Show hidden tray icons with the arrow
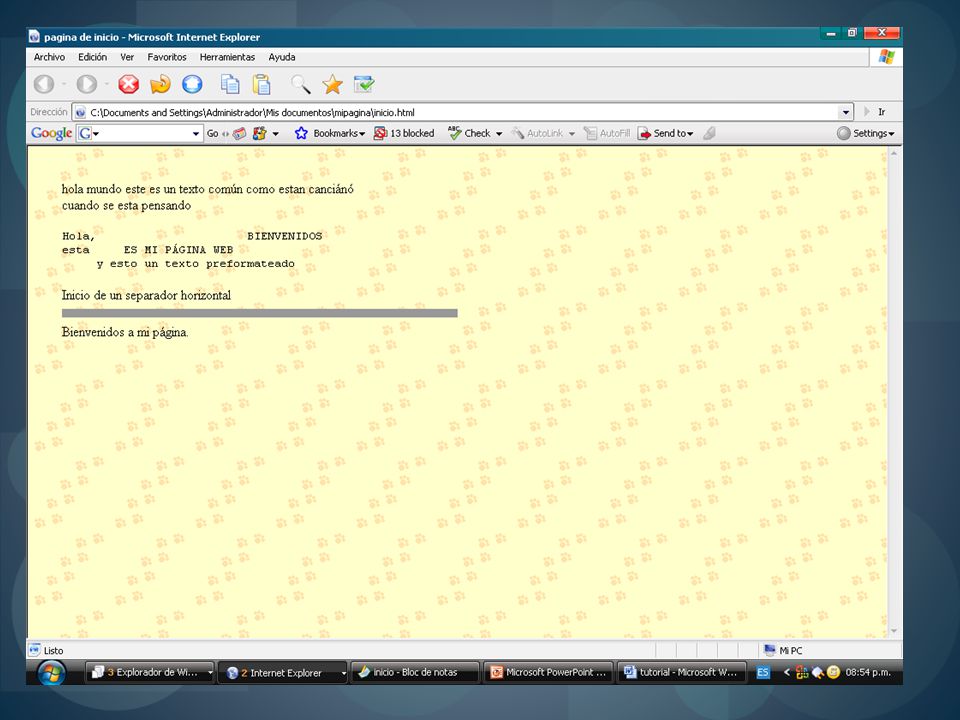The height and width of the screenshot is (720, 960). (x=787, y=672)
